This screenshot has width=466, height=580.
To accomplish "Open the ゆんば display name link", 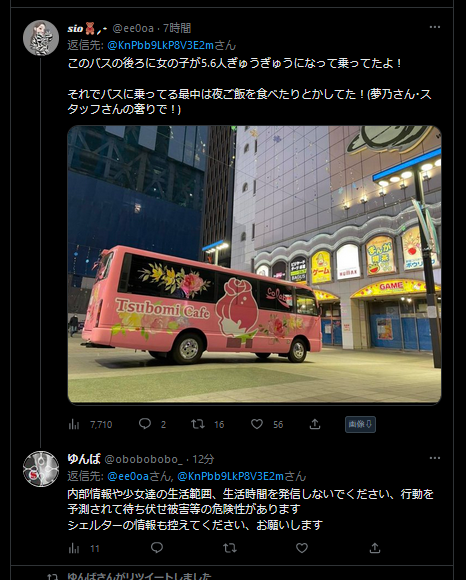I will pos(84,459).
